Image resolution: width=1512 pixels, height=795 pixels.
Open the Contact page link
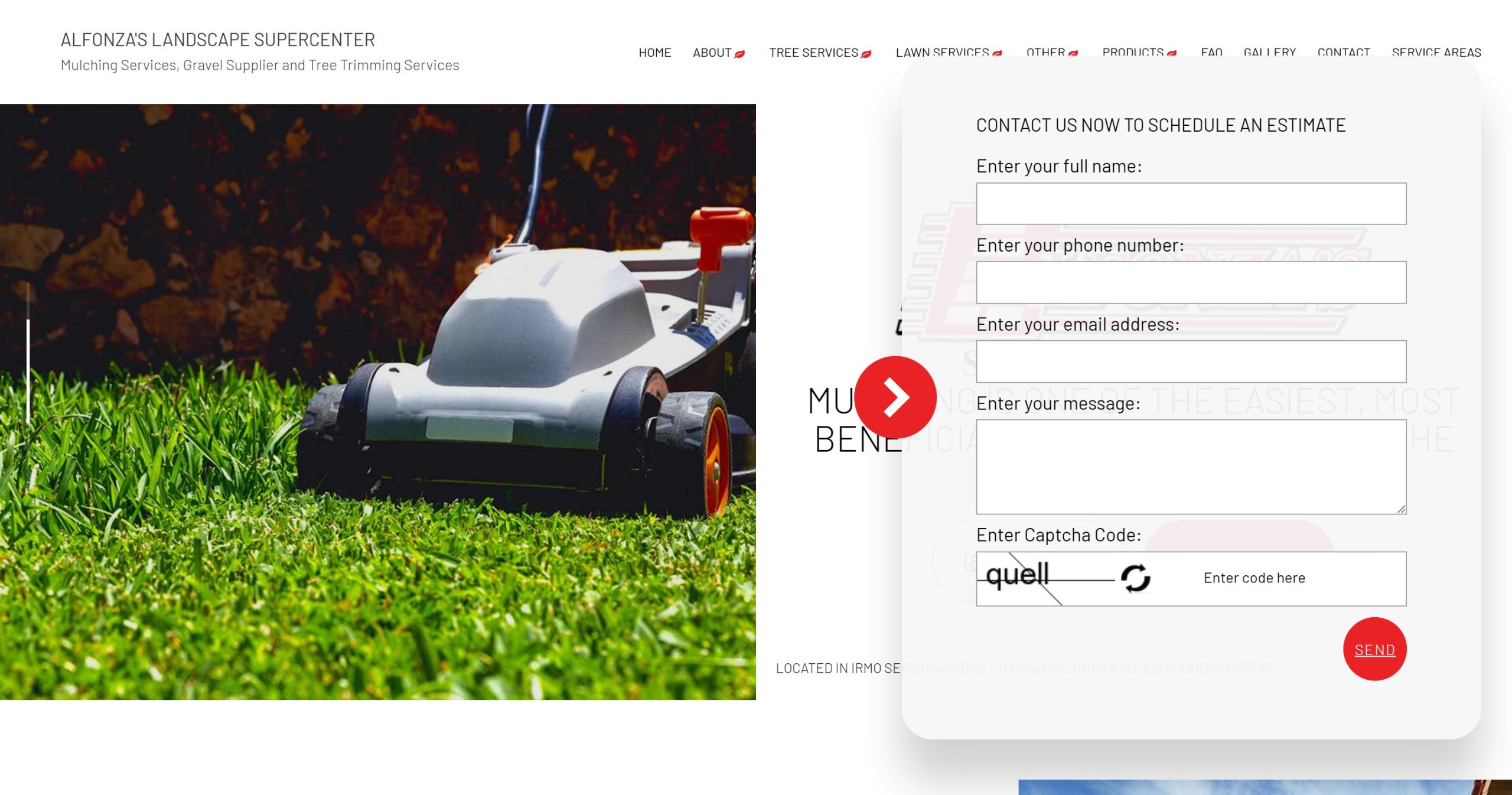tap(1343, 52)
